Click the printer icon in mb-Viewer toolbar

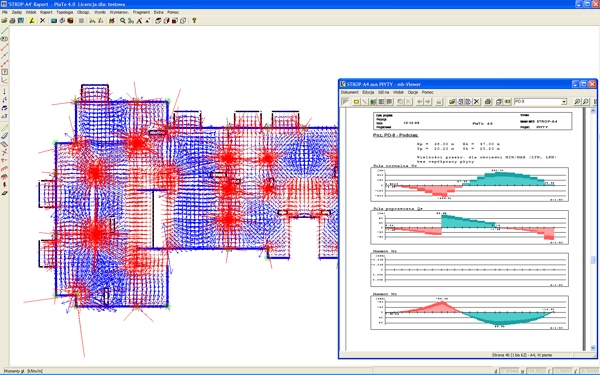coord(488,102)
